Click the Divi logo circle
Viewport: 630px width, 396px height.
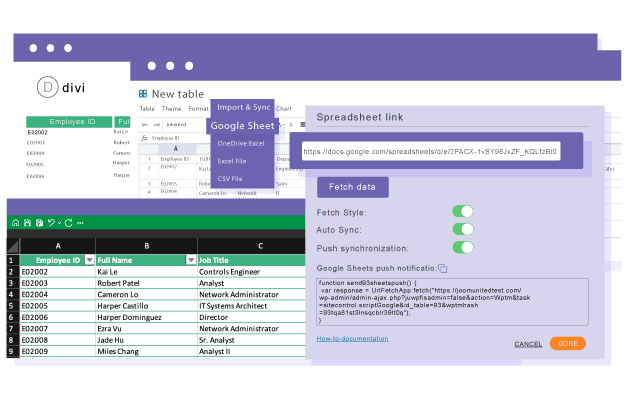coord(47,87)
